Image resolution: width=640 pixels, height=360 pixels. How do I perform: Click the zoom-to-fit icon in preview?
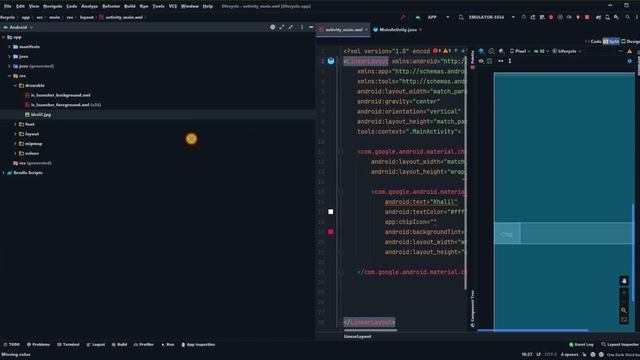tap(624, 320)
